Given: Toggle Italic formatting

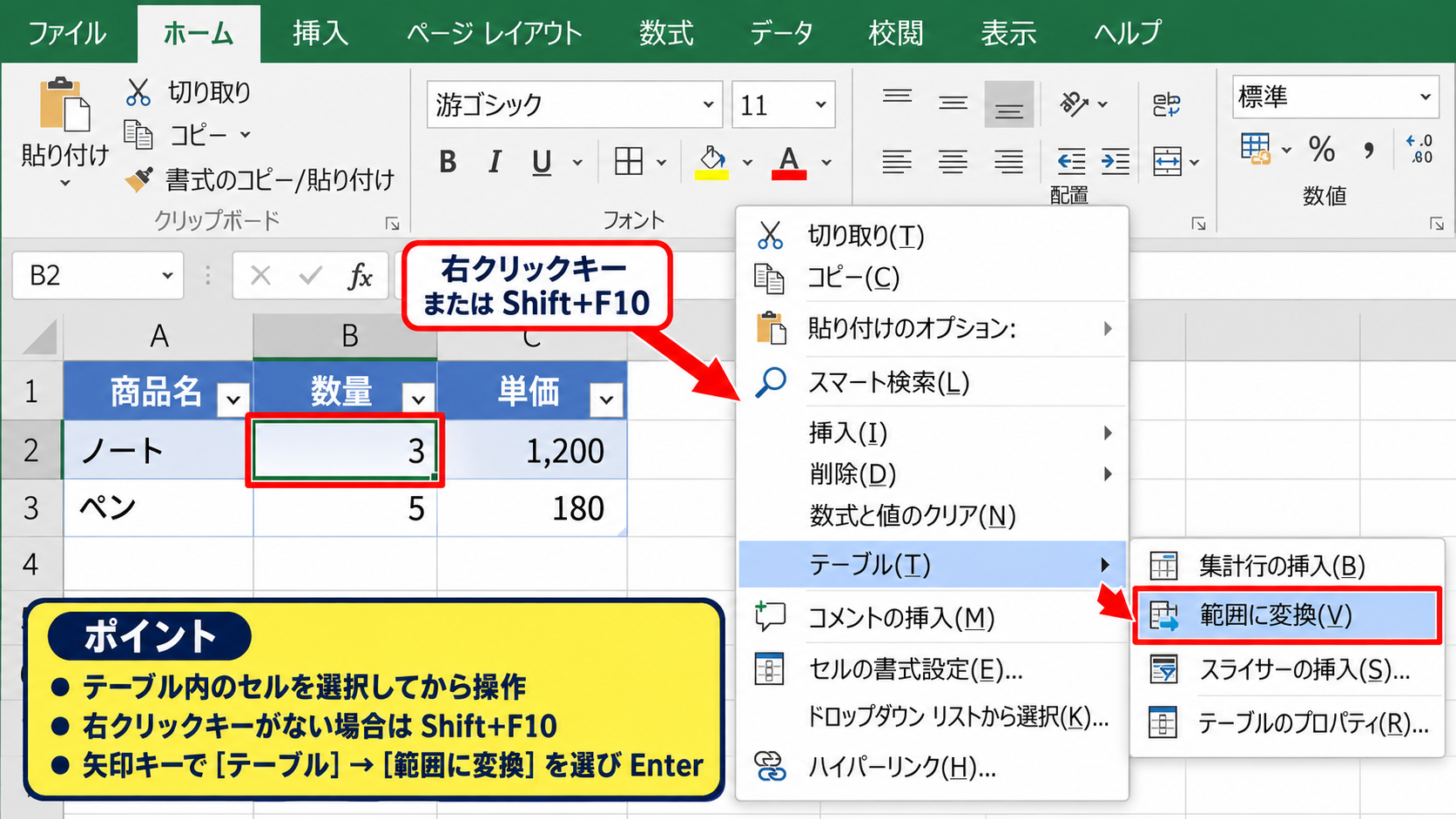Looking at the screenshot, I should pos(495,162).
